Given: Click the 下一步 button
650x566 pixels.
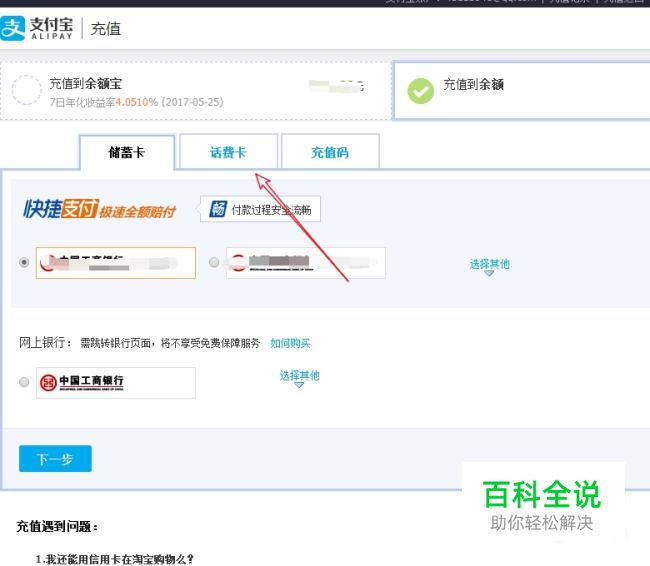Looking at the screenshot, I should (55, 459).
